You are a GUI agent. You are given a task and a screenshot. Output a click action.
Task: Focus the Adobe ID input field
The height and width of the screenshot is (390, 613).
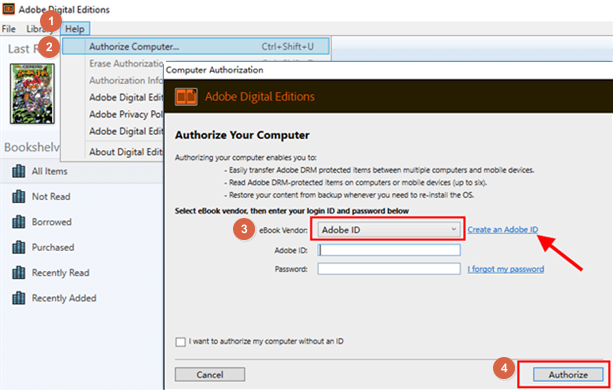click(389, 250)
